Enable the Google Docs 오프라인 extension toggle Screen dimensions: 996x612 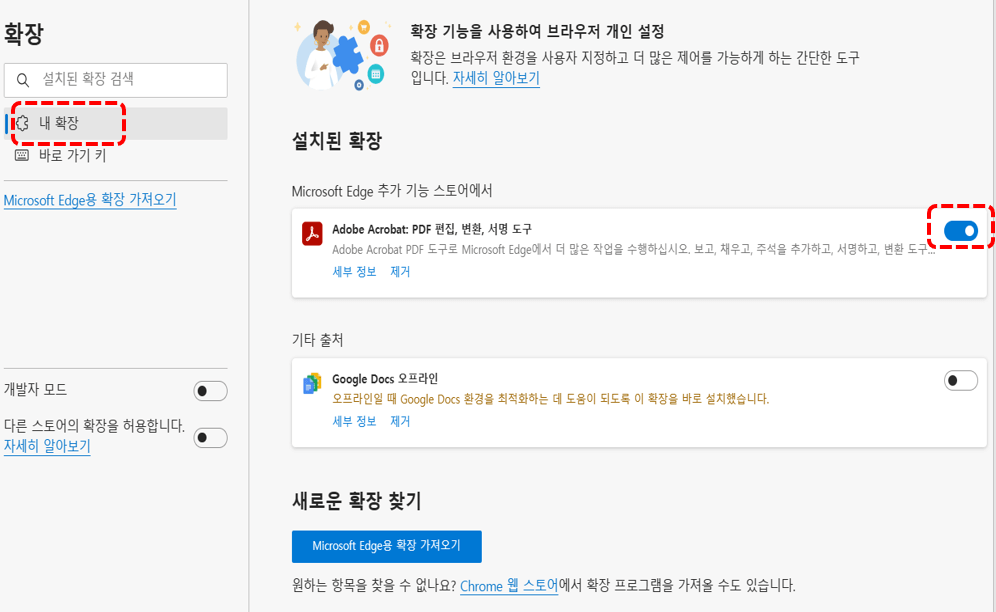click(x=960, y=380)
